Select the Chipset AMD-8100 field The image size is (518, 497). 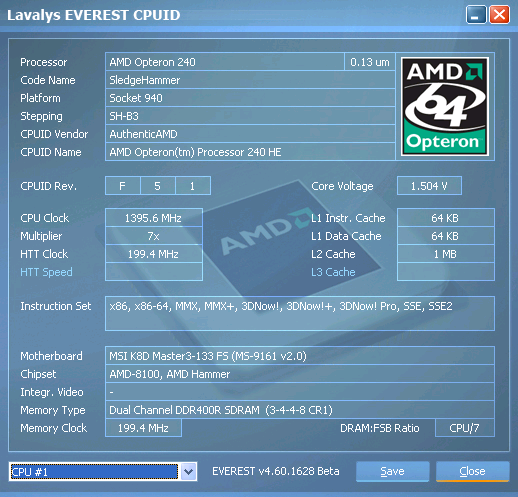300,374
